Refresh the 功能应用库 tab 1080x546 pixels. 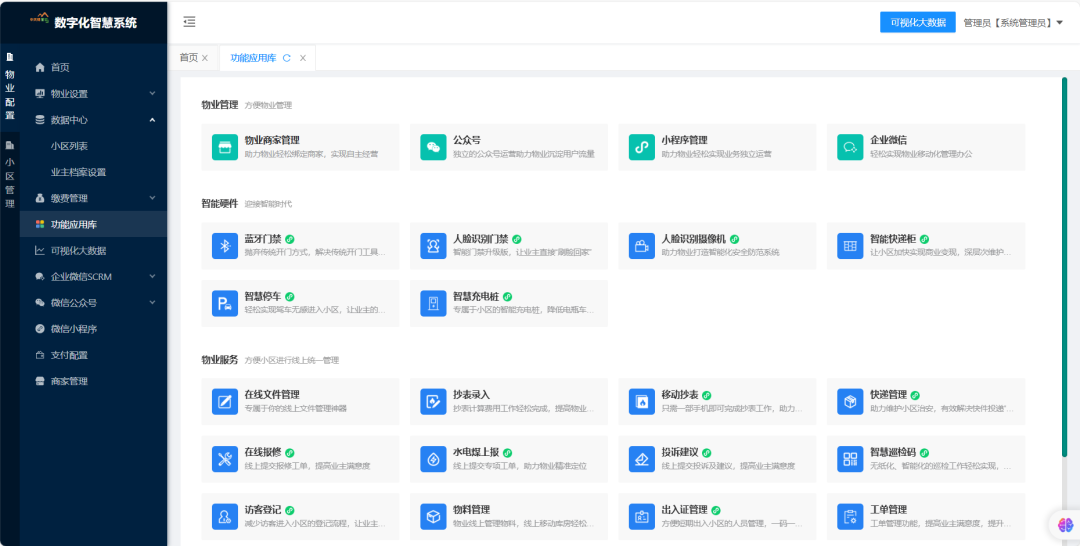(x=287, y=58)
